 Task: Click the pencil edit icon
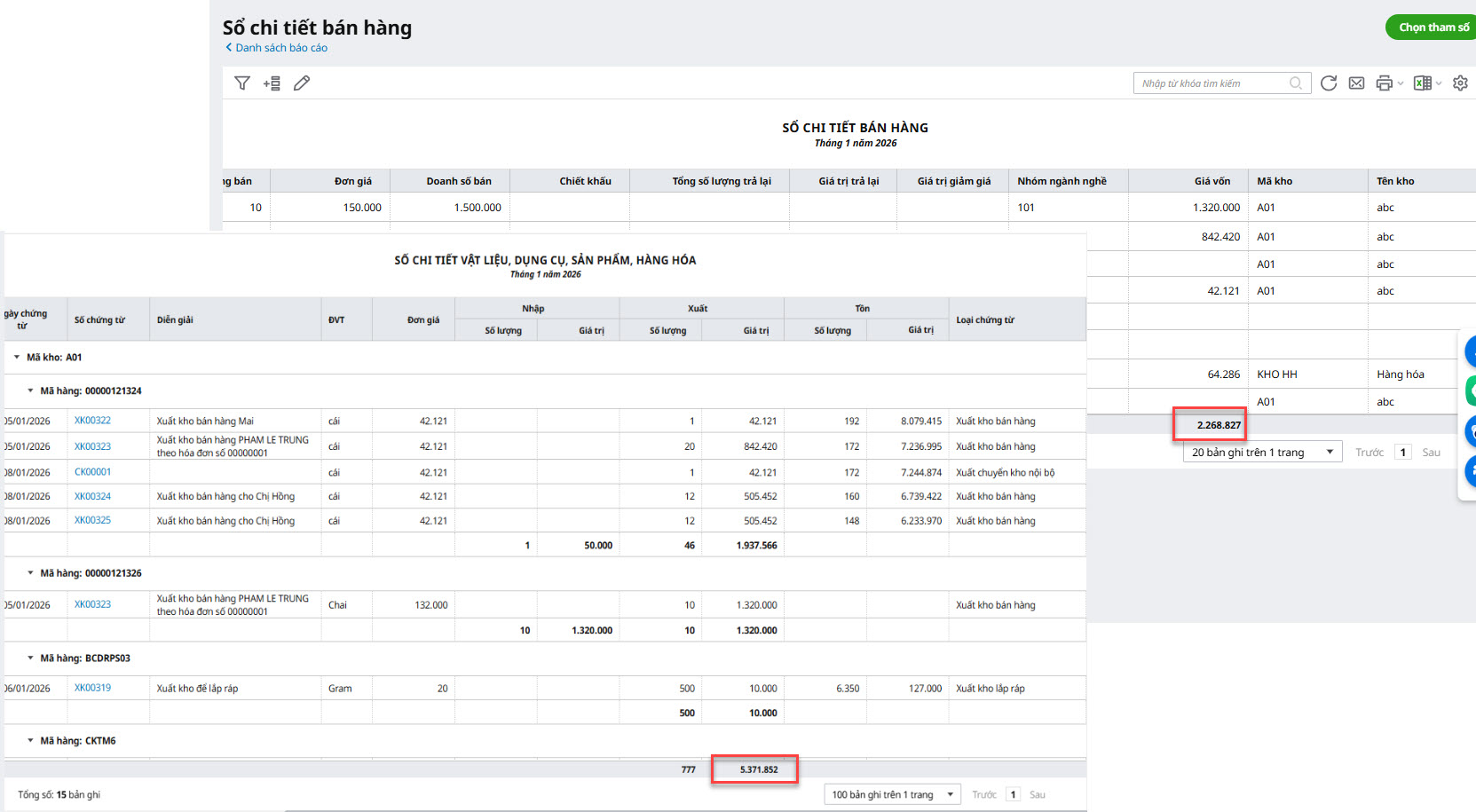pyautogui.click(x=302, y=83)
